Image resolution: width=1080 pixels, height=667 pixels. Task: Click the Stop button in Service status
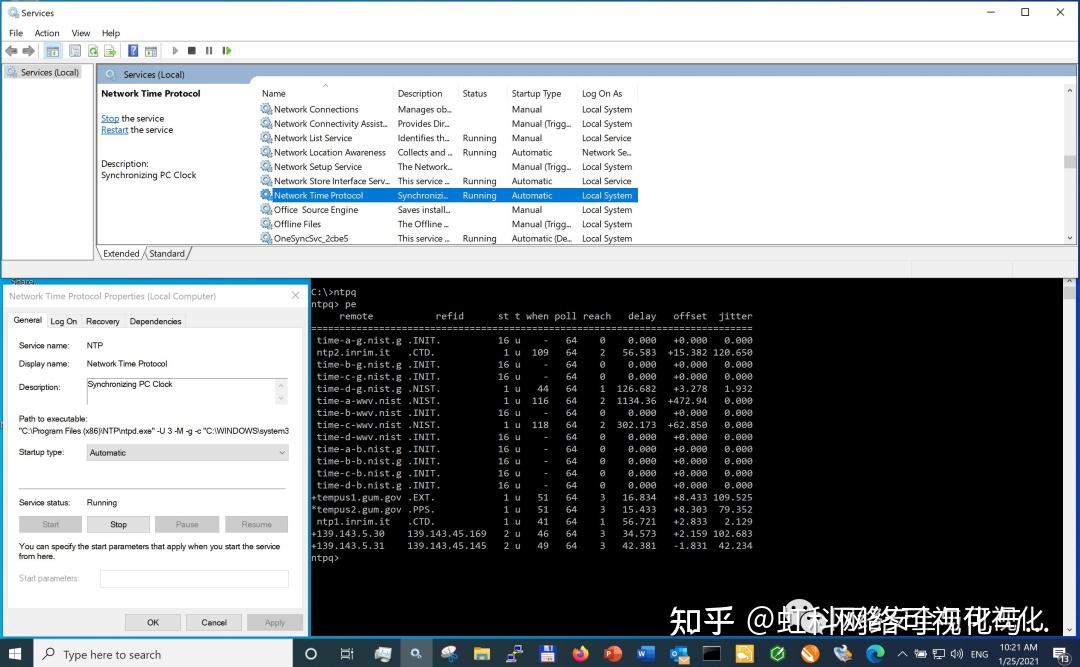pos(118,523)
